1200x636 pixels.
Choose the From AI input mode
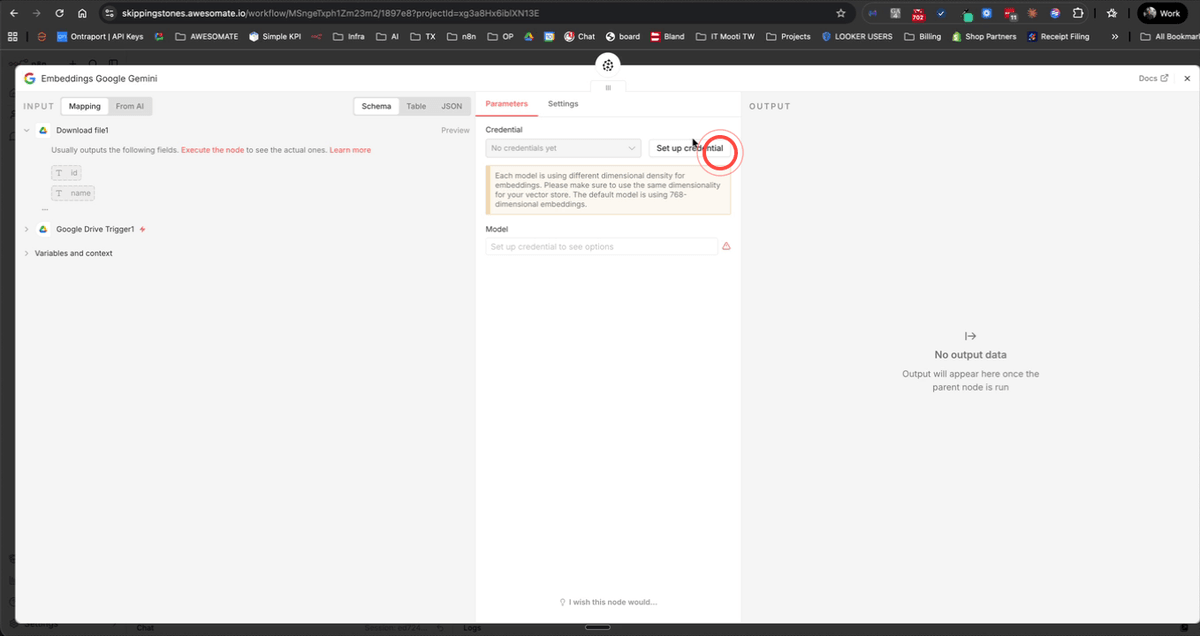130,106
